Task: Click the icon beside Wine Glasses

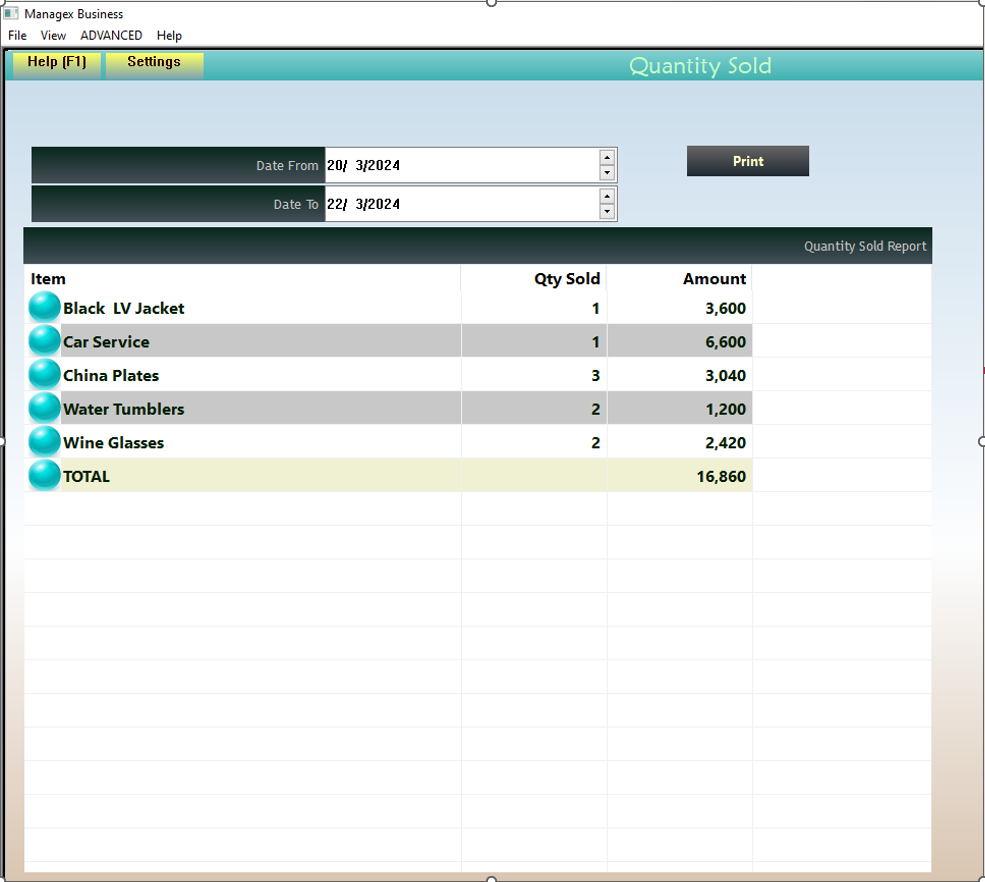Action: tap(43, 441)
